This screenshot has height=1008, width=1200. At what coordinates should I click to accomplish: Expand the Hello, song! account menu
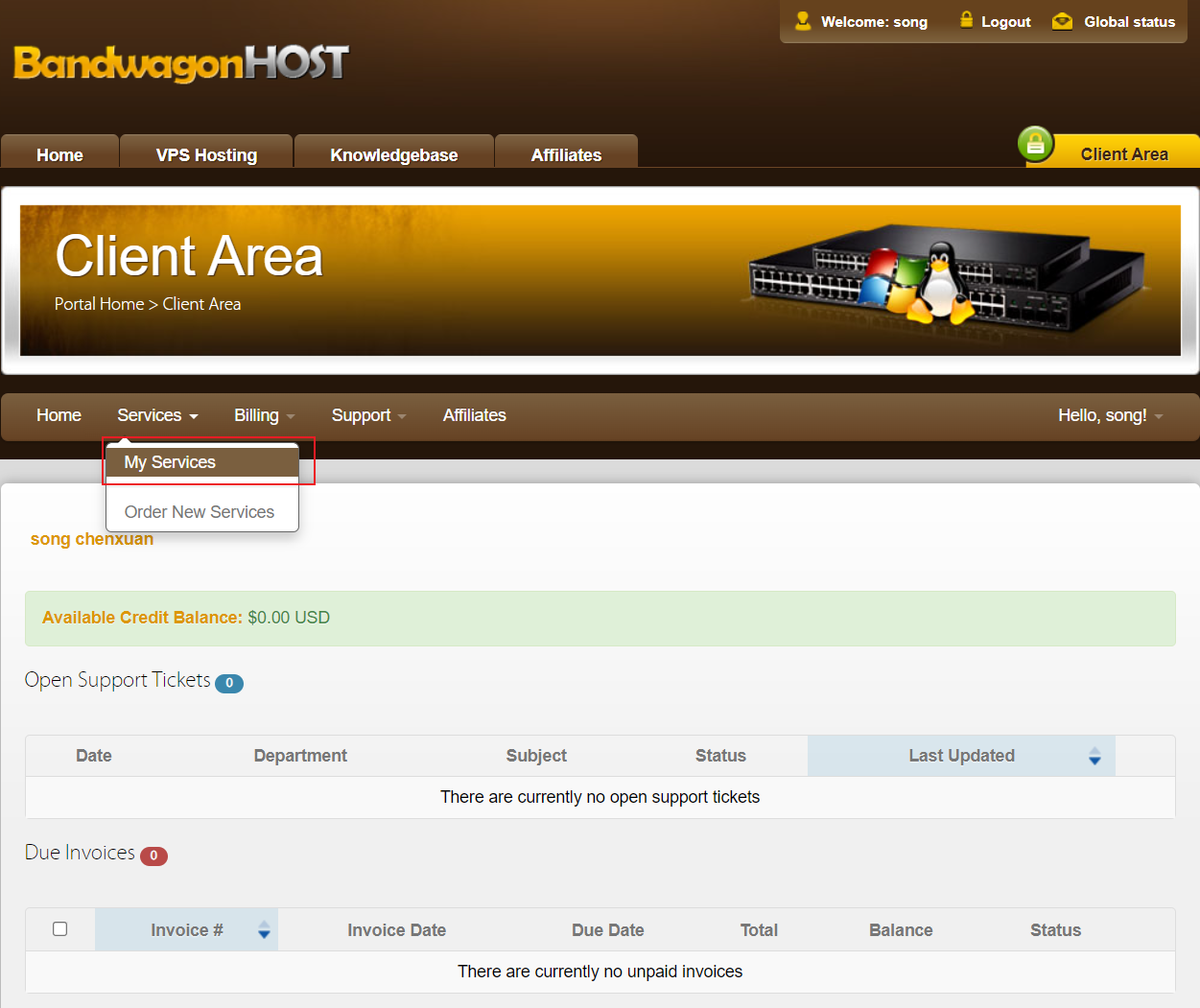[x=1110, y=415]
